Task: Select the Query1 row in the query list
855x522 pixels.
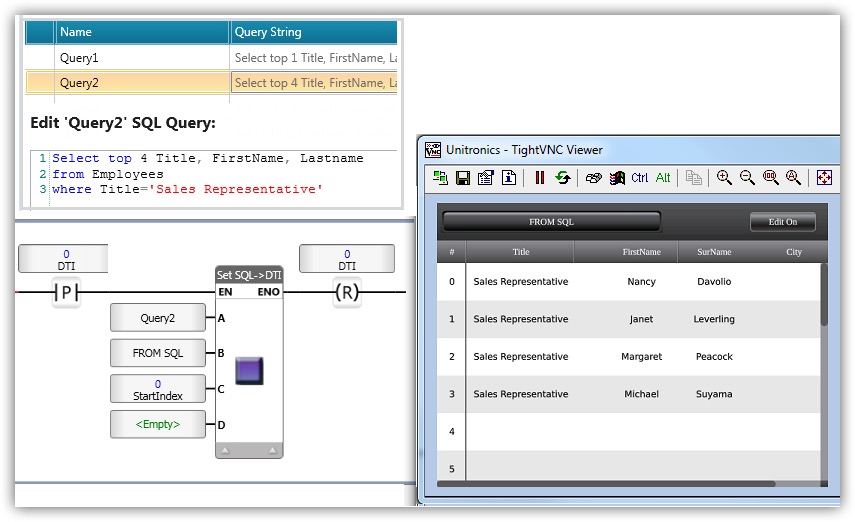Action: pos(142,58)
